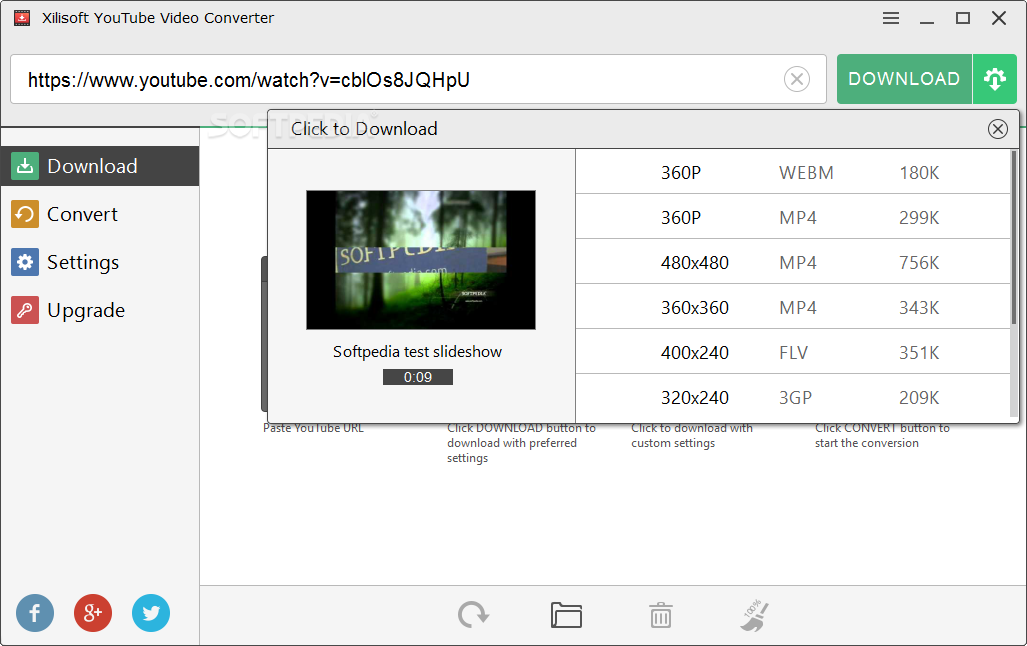Click the 0:09 duration label

[x=417, y=377]
